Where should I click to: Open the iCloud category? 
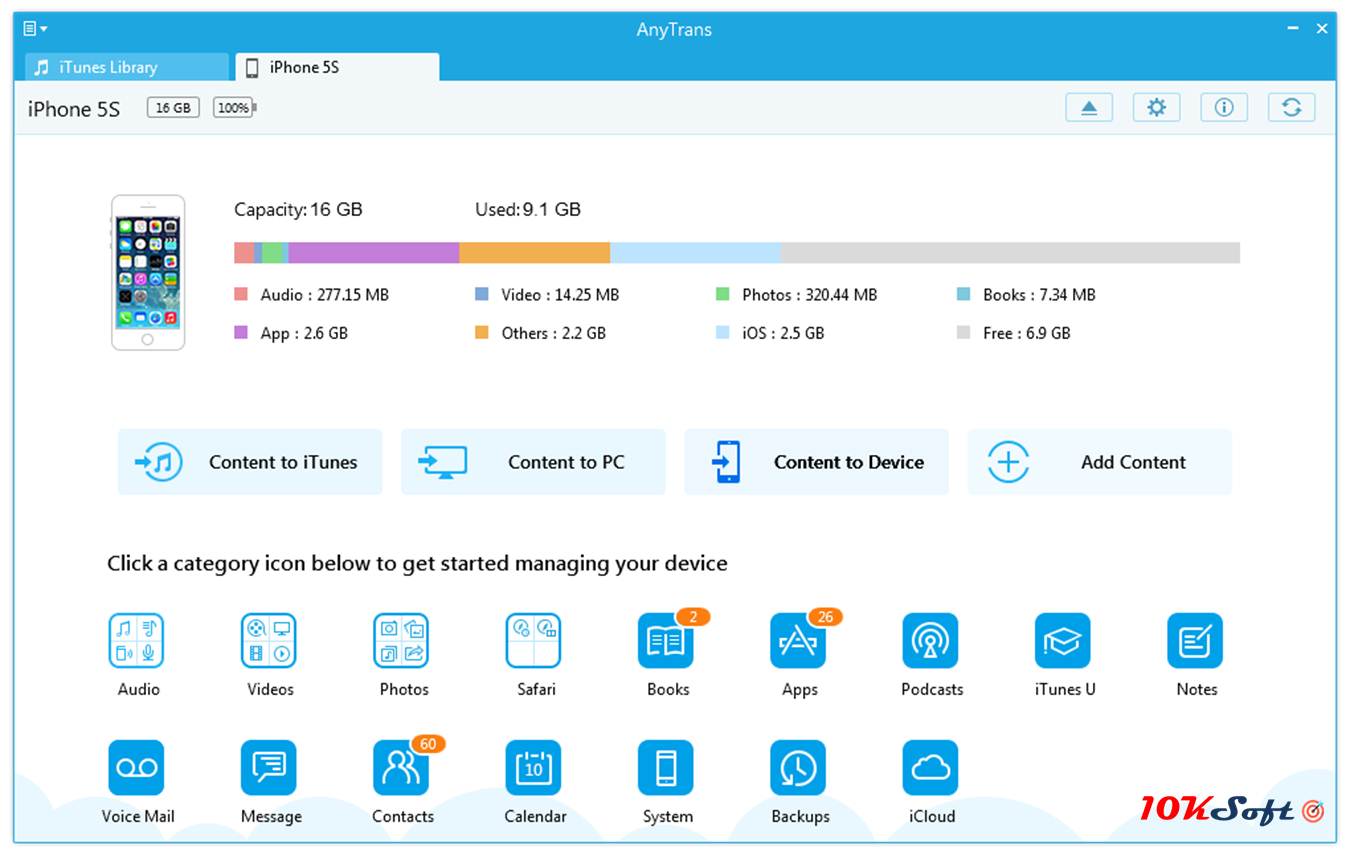[931, 768]
